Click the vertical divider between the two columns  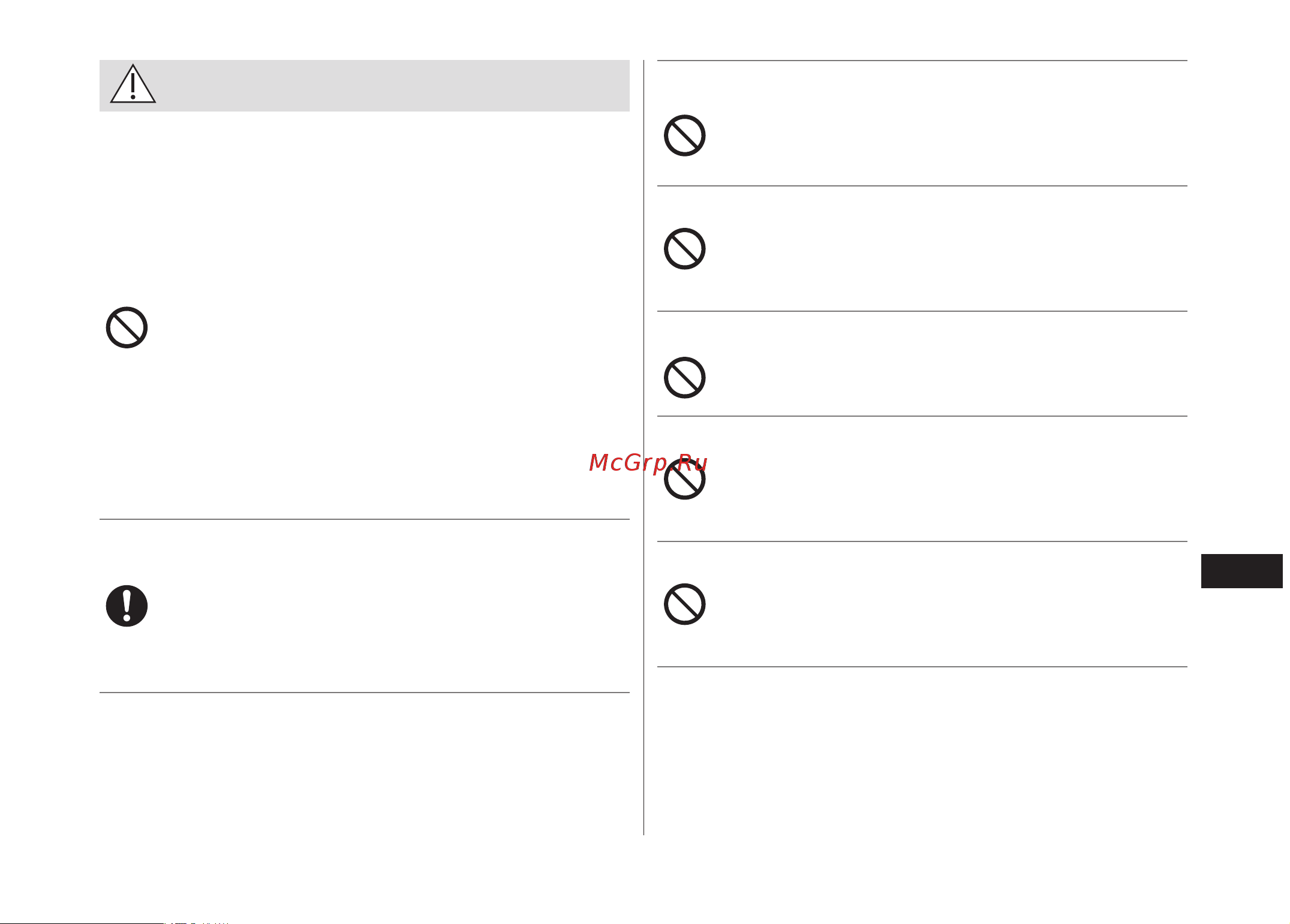644,447
